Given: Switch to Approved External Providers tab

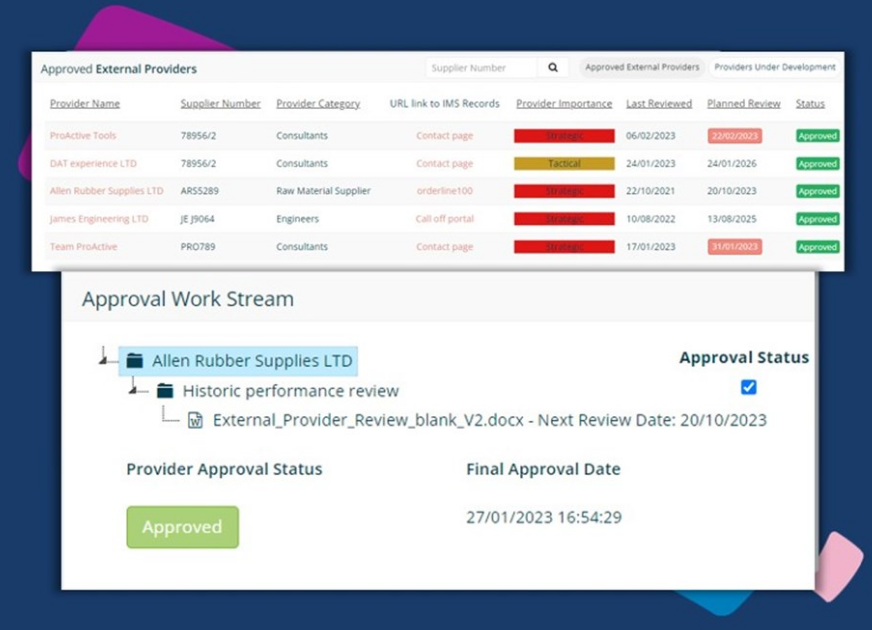Looking at the screenshot, I should tap(642, 68).
